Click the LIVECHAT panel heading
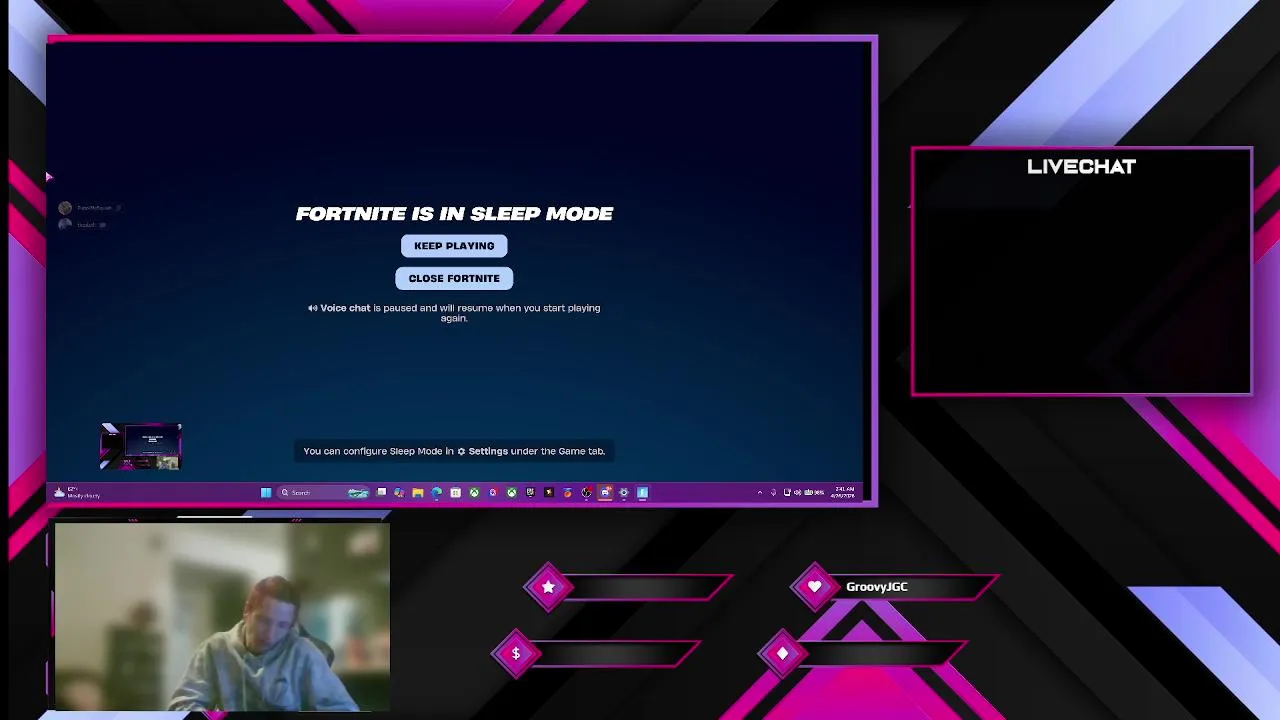1280x720 pixels. tap(1081, 167)
